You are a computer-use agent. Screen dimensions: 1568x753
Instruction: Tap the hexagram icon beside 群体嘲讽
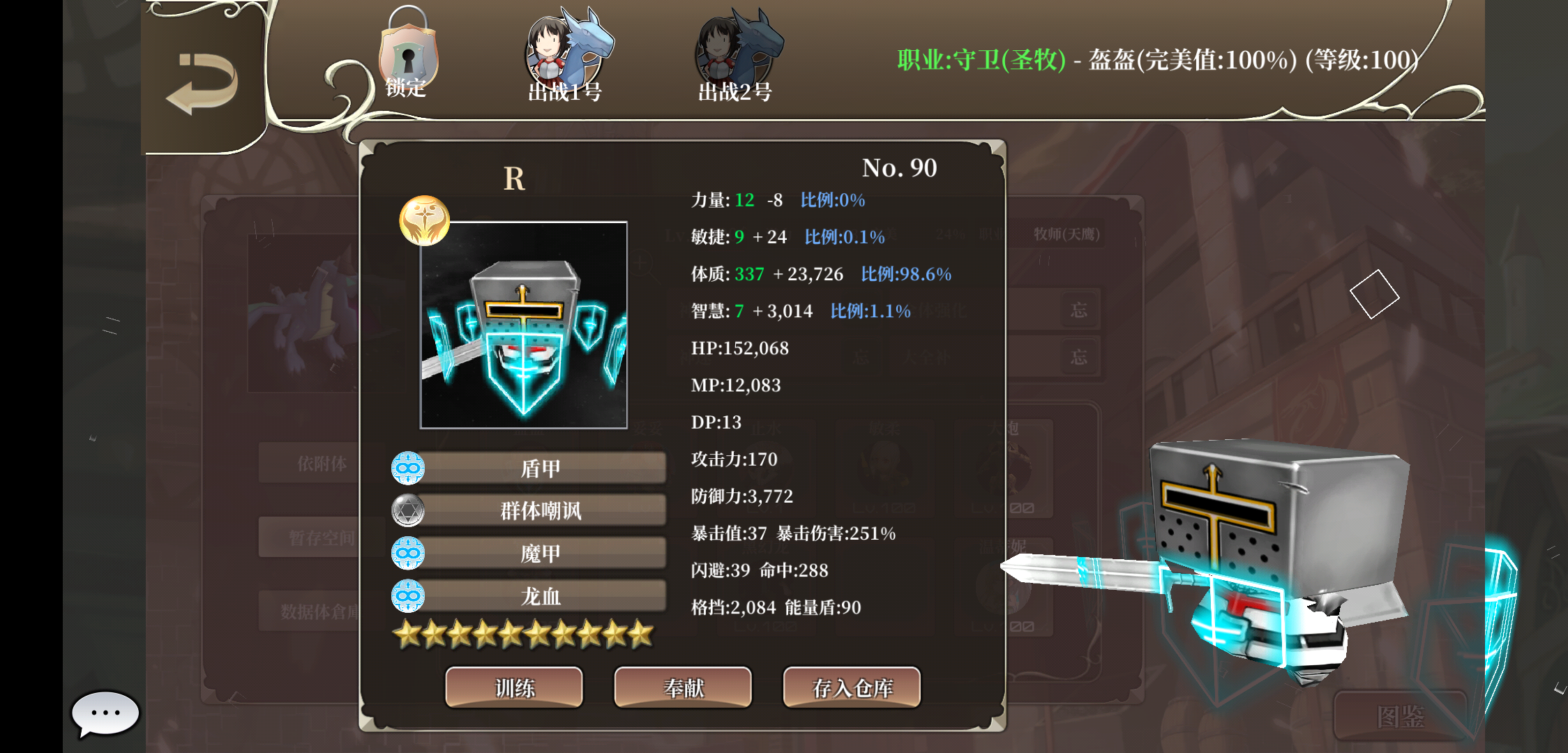pos(408,510)
